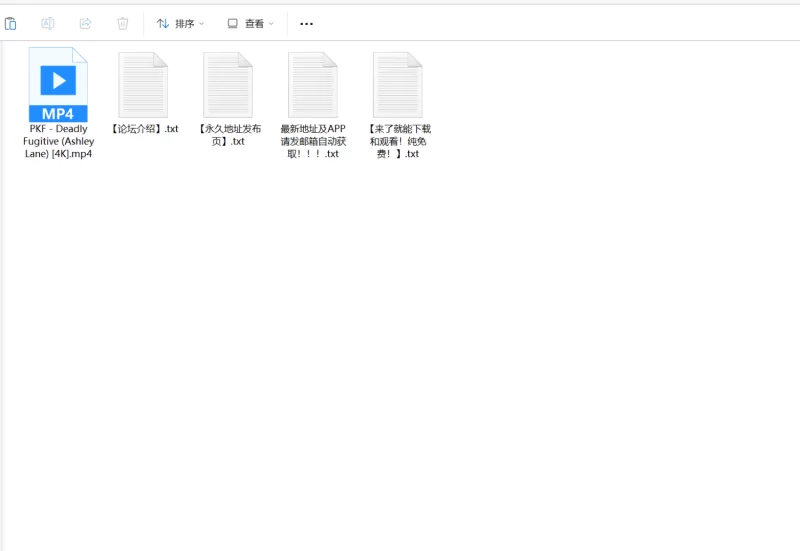
Task: Click the layout icon beside 查看
Action: [x=232, y=23]
